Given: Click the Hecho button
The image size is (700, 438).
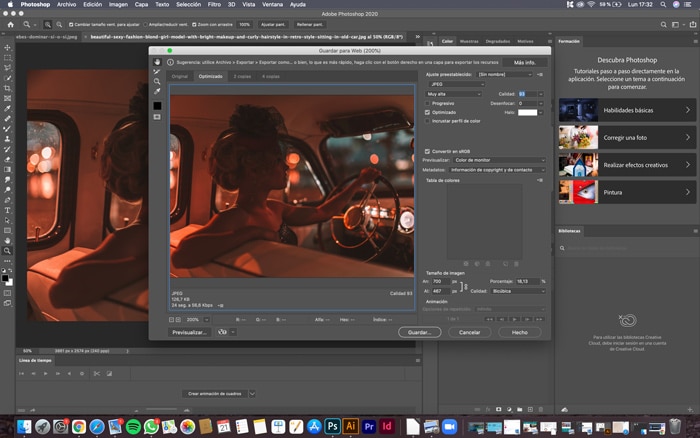Looking at the screenshot, I should (x=520, y=332).
